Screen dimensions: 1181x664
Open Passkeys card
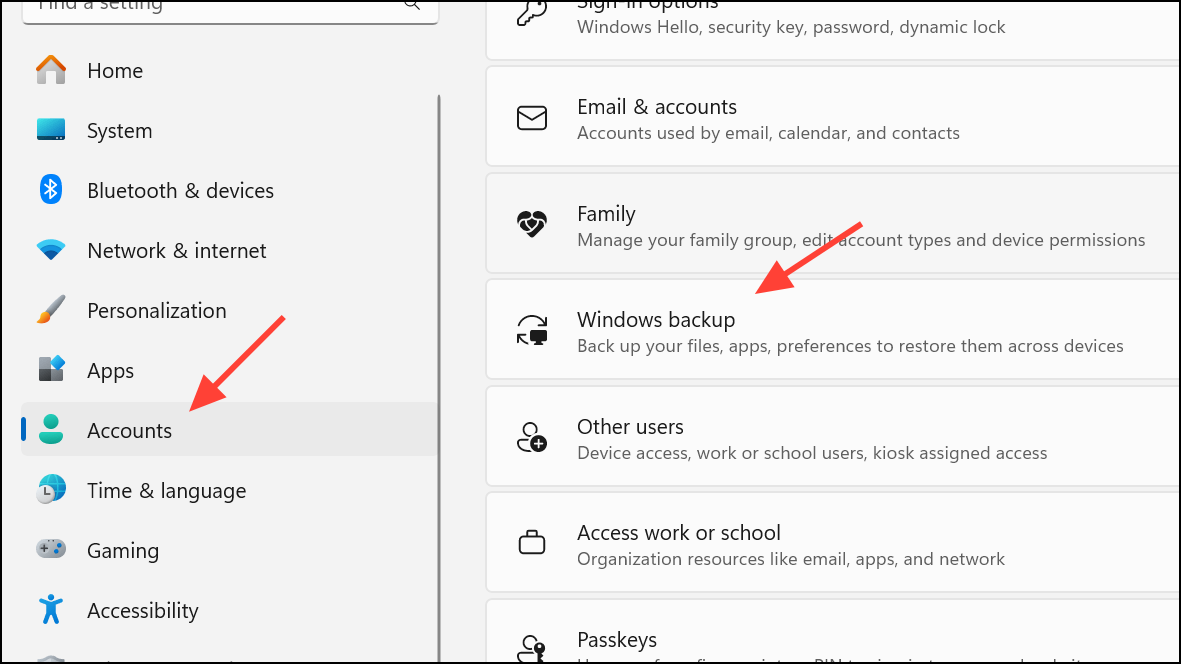pos(833,632)
